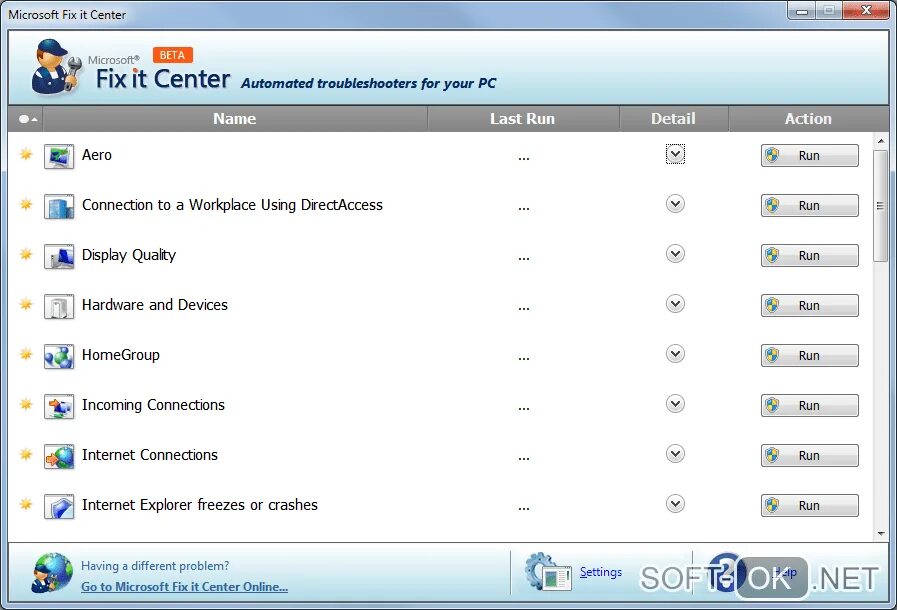
Task: Click the star beside Internet Connections
Action: 26,454
